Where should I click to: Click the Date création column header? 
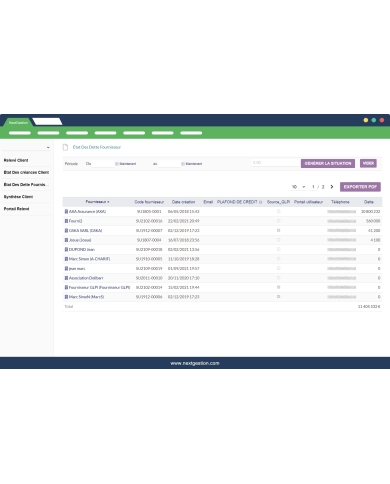(x=183, y=202)
